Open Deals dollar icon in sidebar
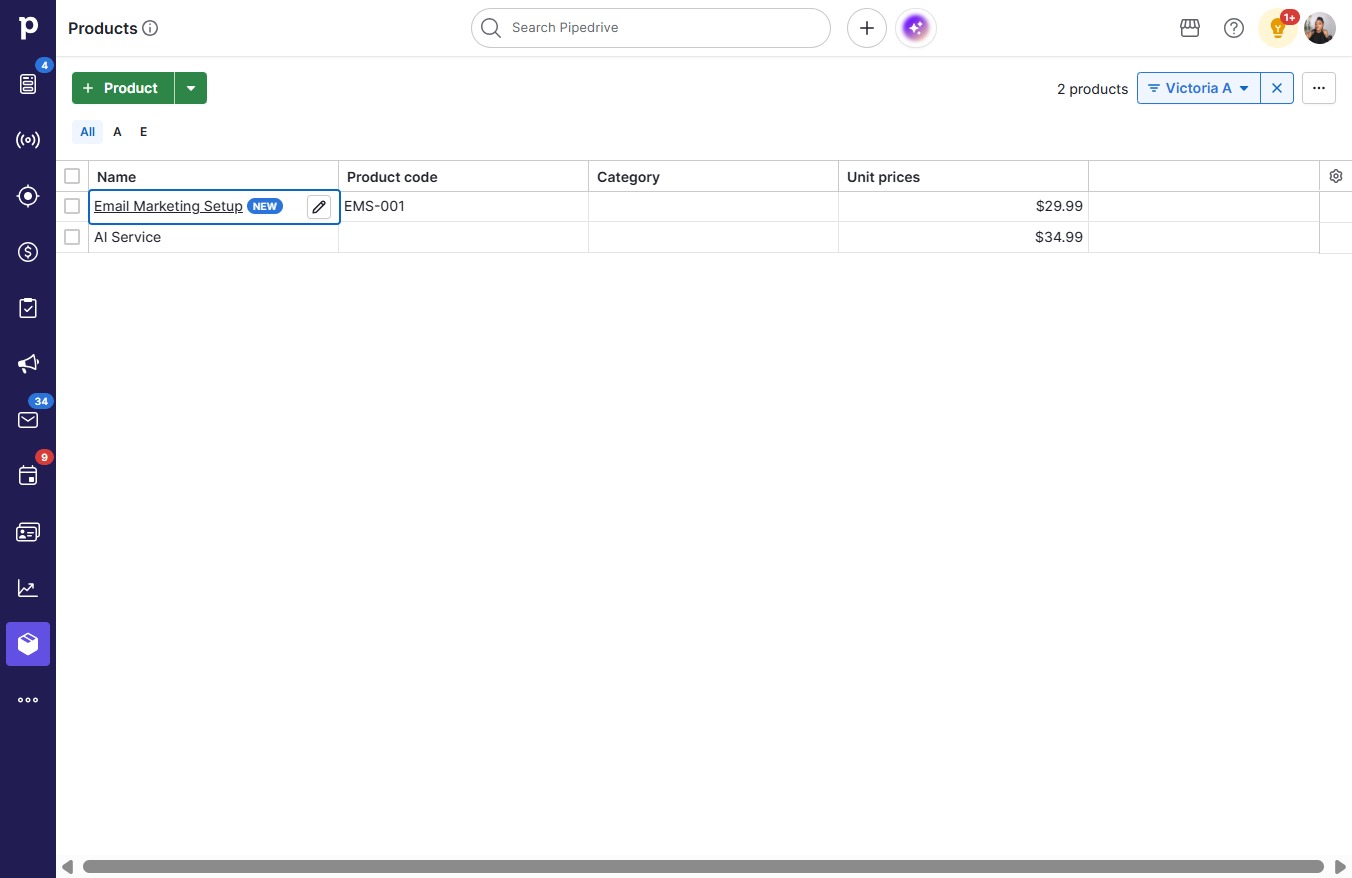The image size is (1352, 878). [28, 252]
